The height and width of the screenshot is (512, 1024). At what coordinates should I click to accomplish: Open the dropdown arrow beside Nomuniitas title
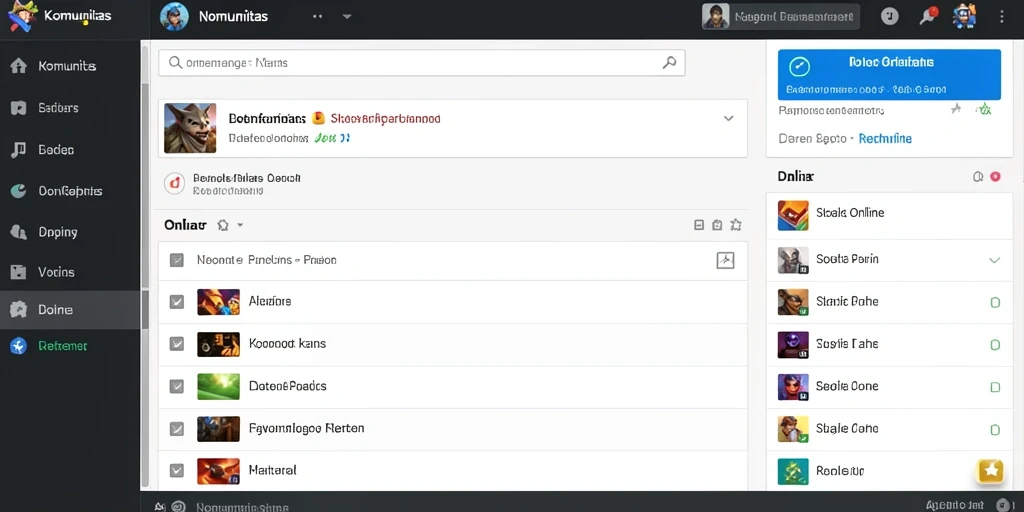tap(347, 16)
